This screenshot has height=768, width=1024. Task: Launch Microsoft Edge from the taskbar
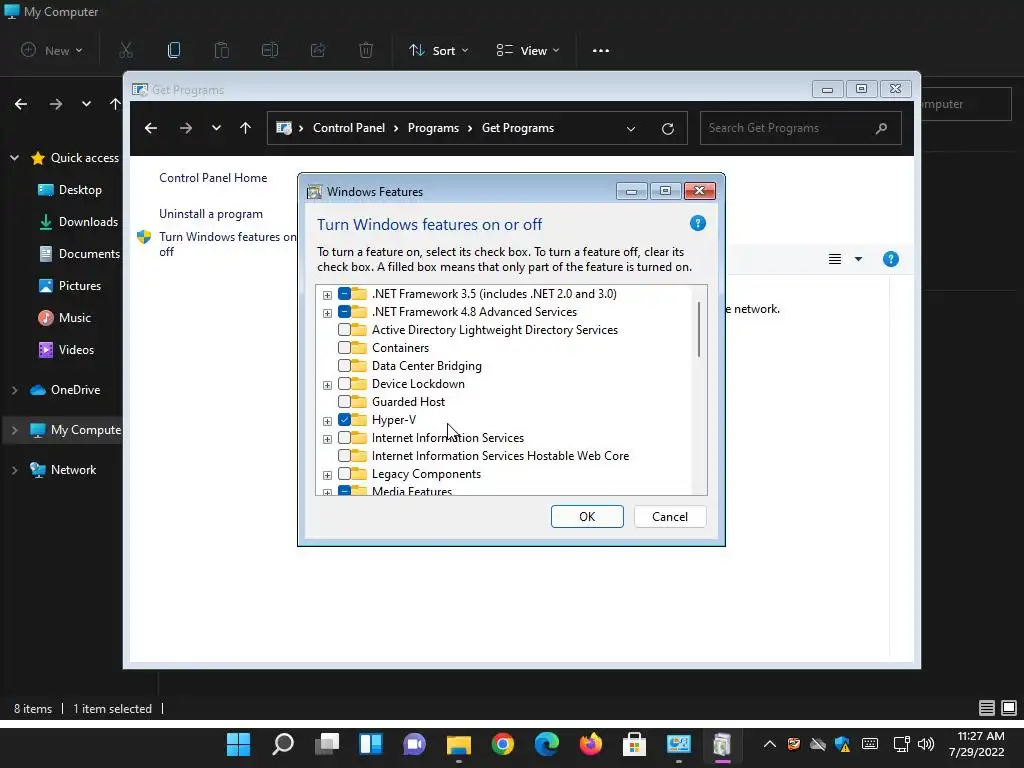pyautogui.click(x=547, y=744)
